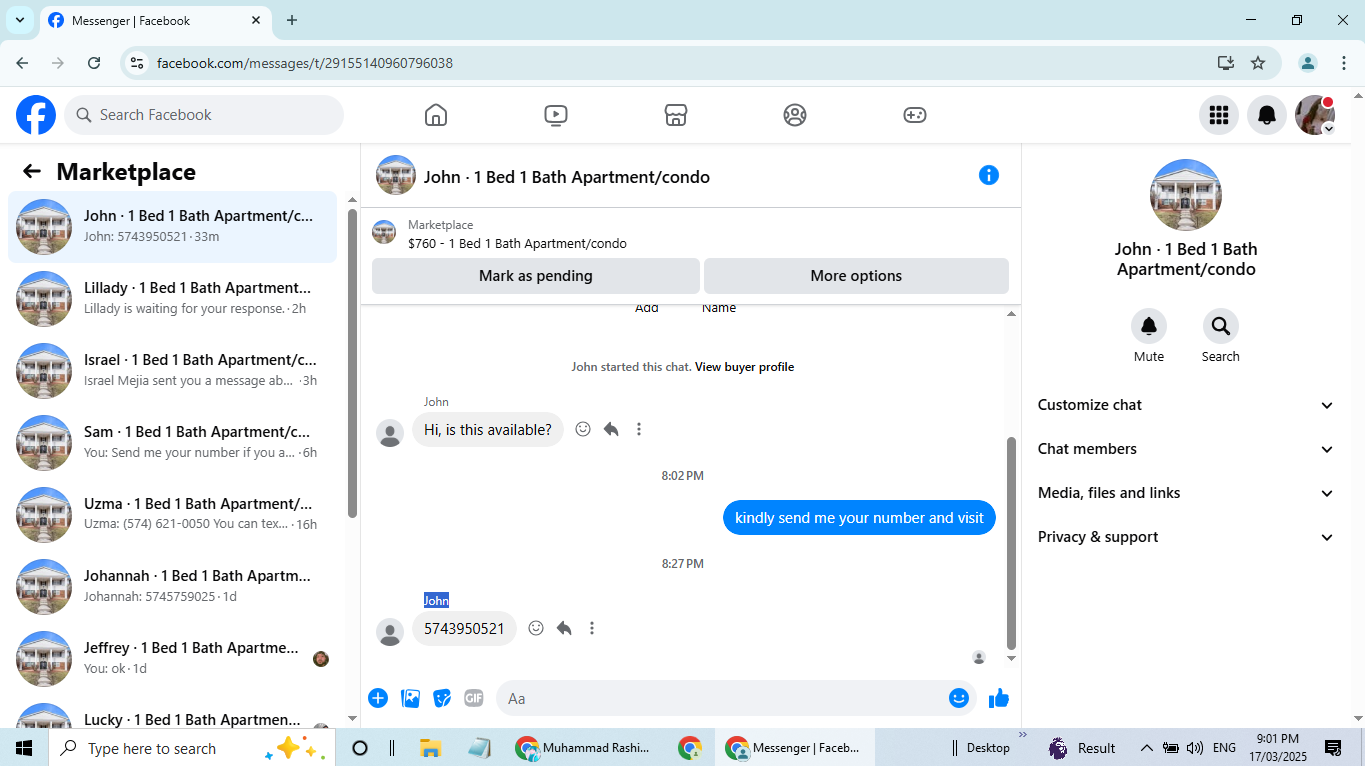Open Uzma conversation
This screenshot has height=766, width=1365.
173,515
